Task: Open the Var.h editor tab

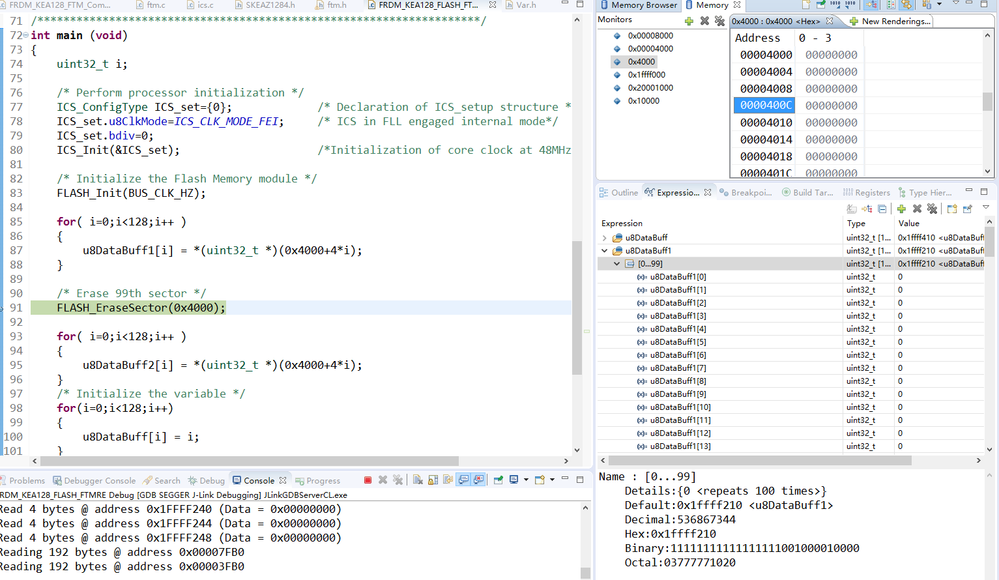Action: [521, 4]
